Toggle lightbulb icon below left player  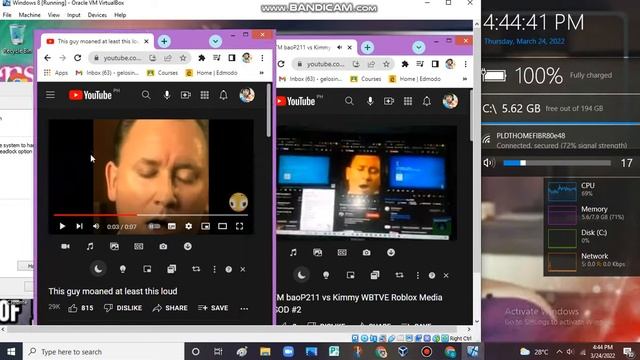pos(122,269)
